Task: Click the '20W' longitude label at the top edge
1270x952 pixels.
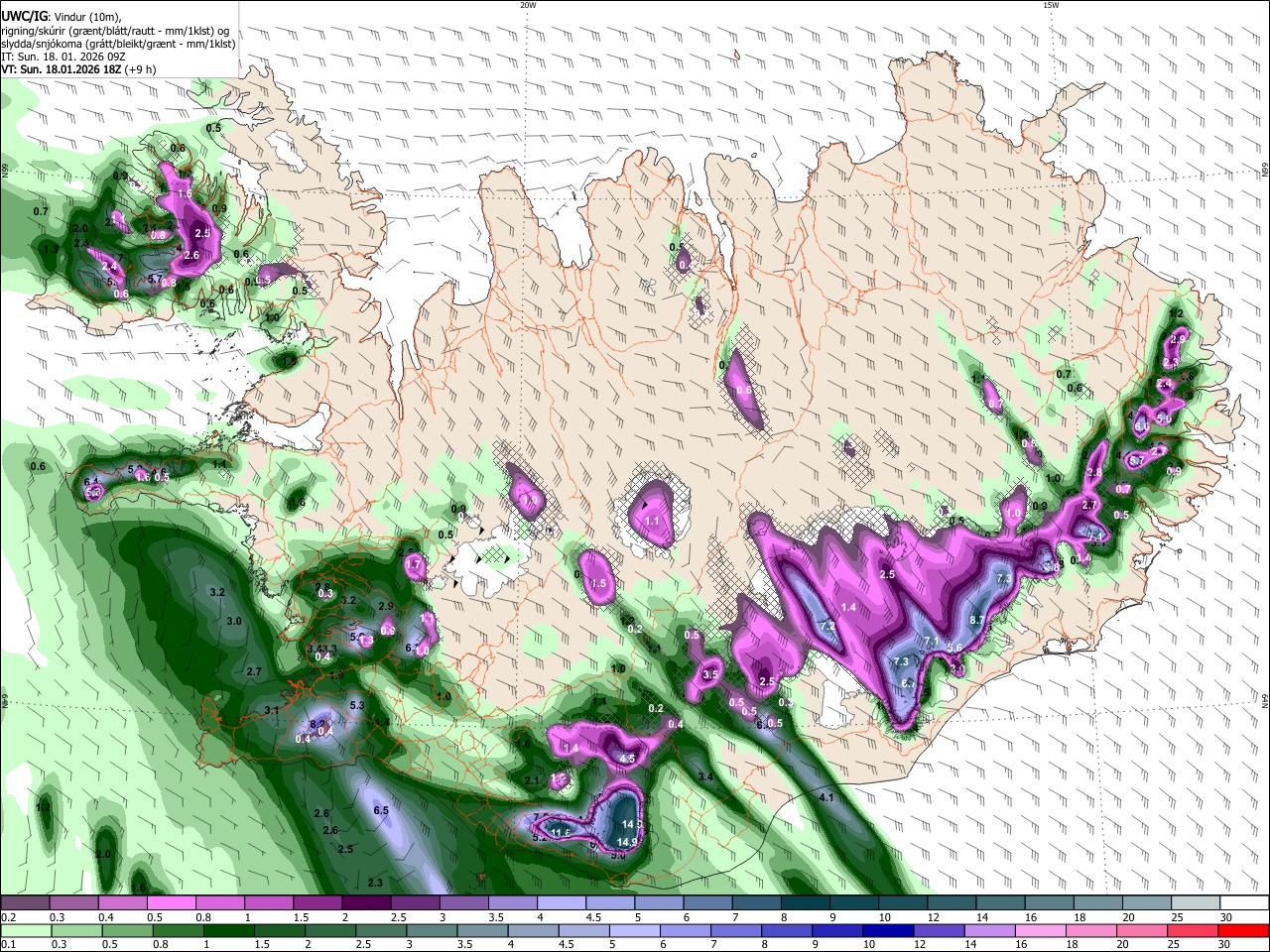Action: 528,5
